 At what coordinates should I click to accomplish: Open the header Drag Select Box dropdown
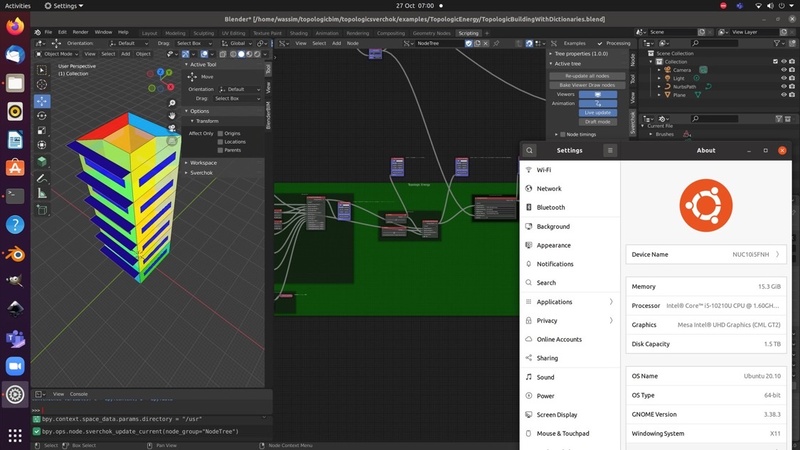click(192, 43)
